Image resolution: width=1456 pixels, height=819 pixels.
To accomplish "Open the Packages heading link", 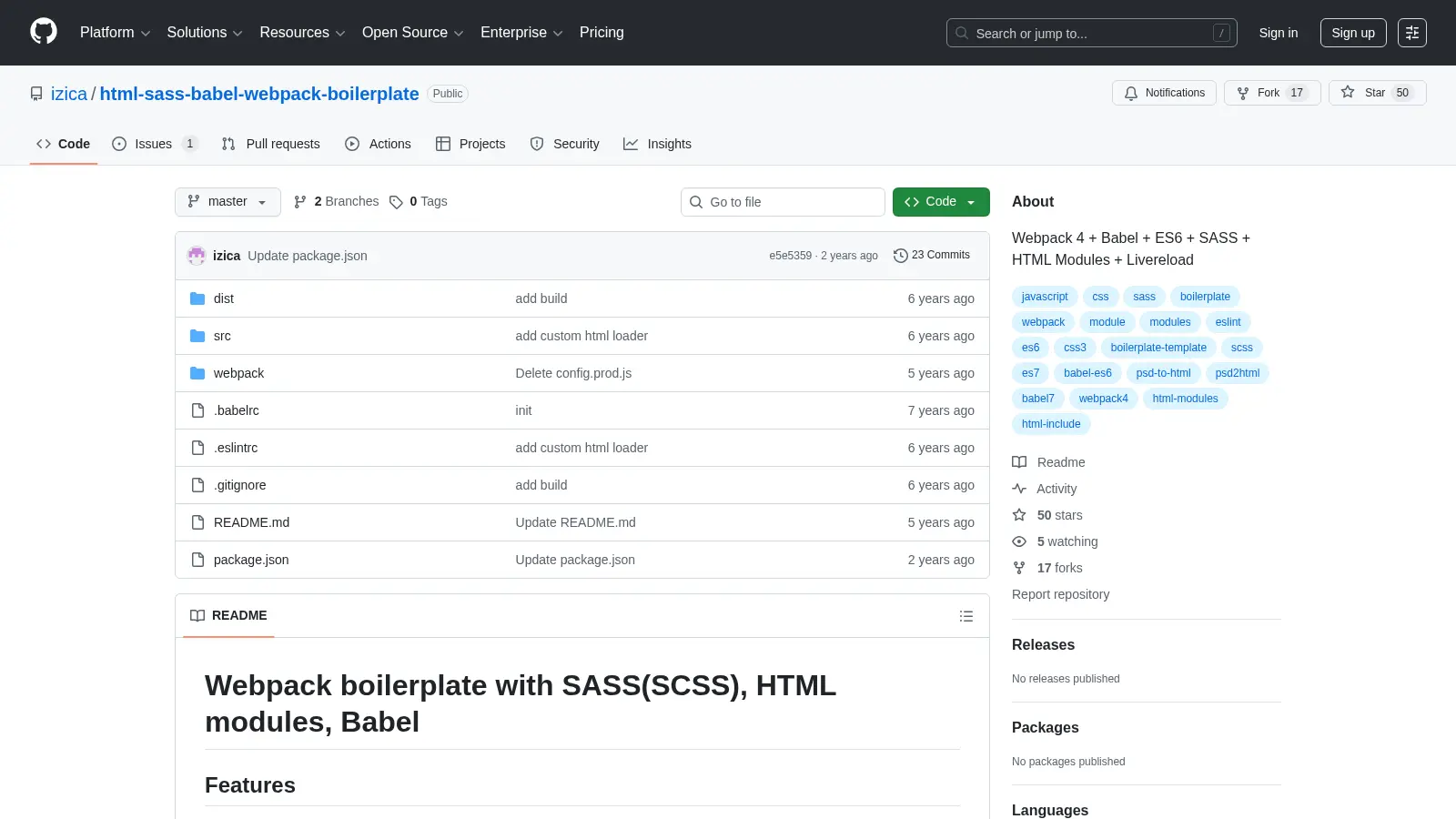I will click(x=1045, y=727).
